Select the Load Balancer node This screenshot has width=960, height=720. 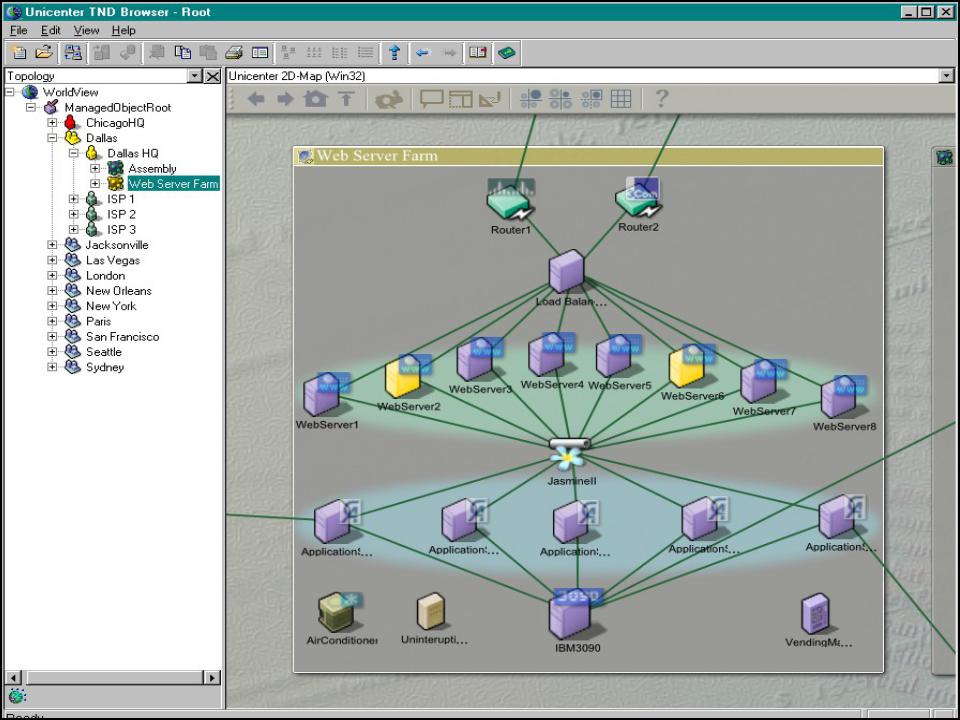click(566, 271)
